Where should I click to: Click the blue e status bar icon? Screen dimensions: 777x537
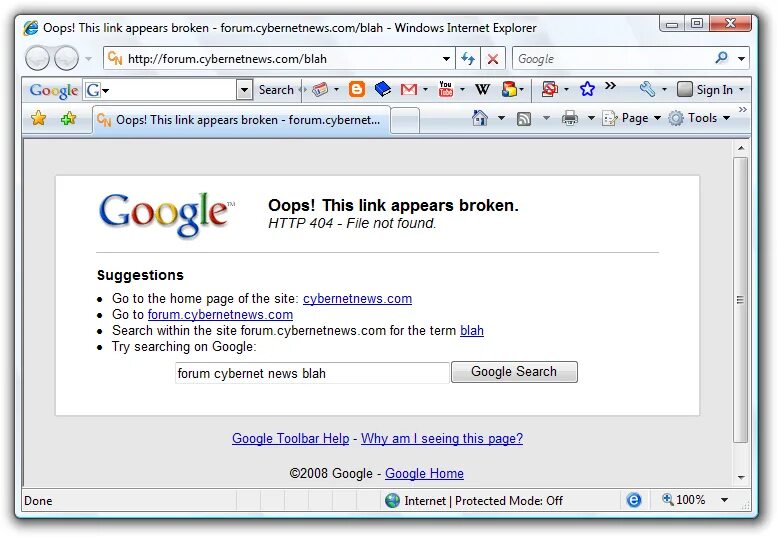pos(633,500)
